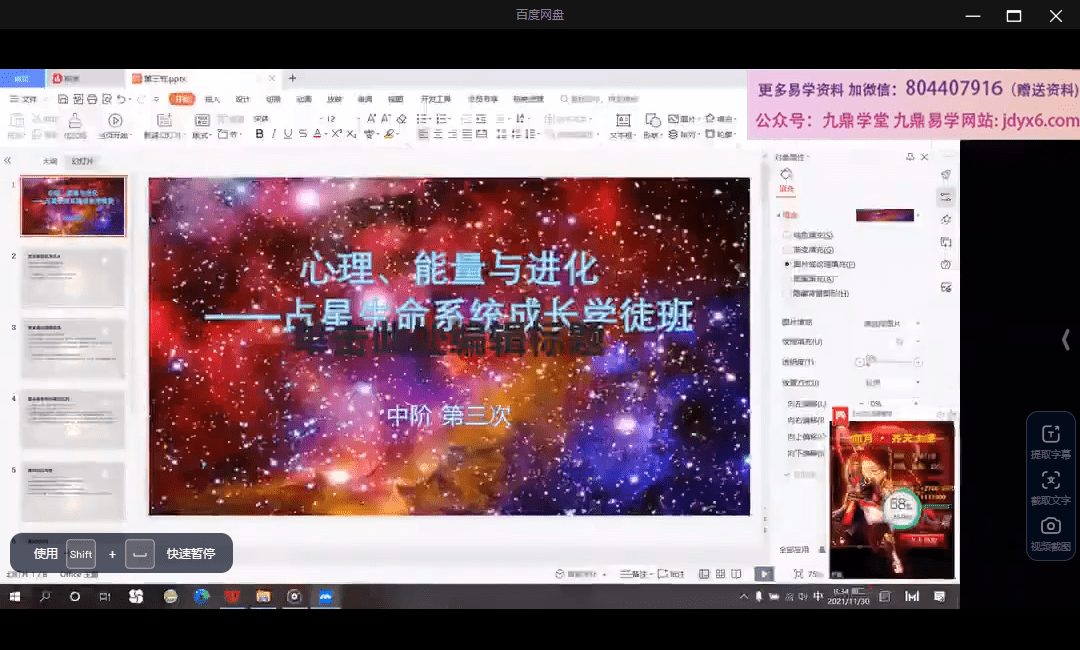Screen dimensions: 1080x650
Task: Click the 全部应用 apply to all button
Action: [794, 549]
